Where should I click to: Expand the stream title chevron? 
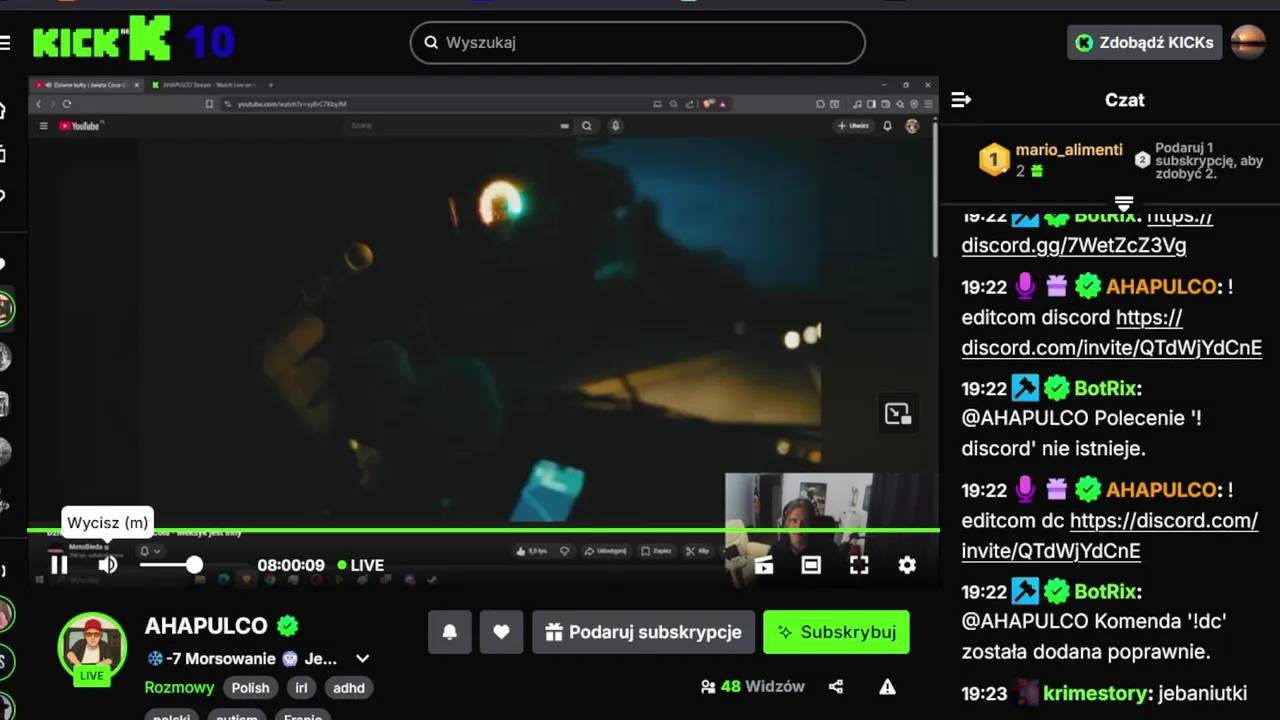[x=363, y=659]
